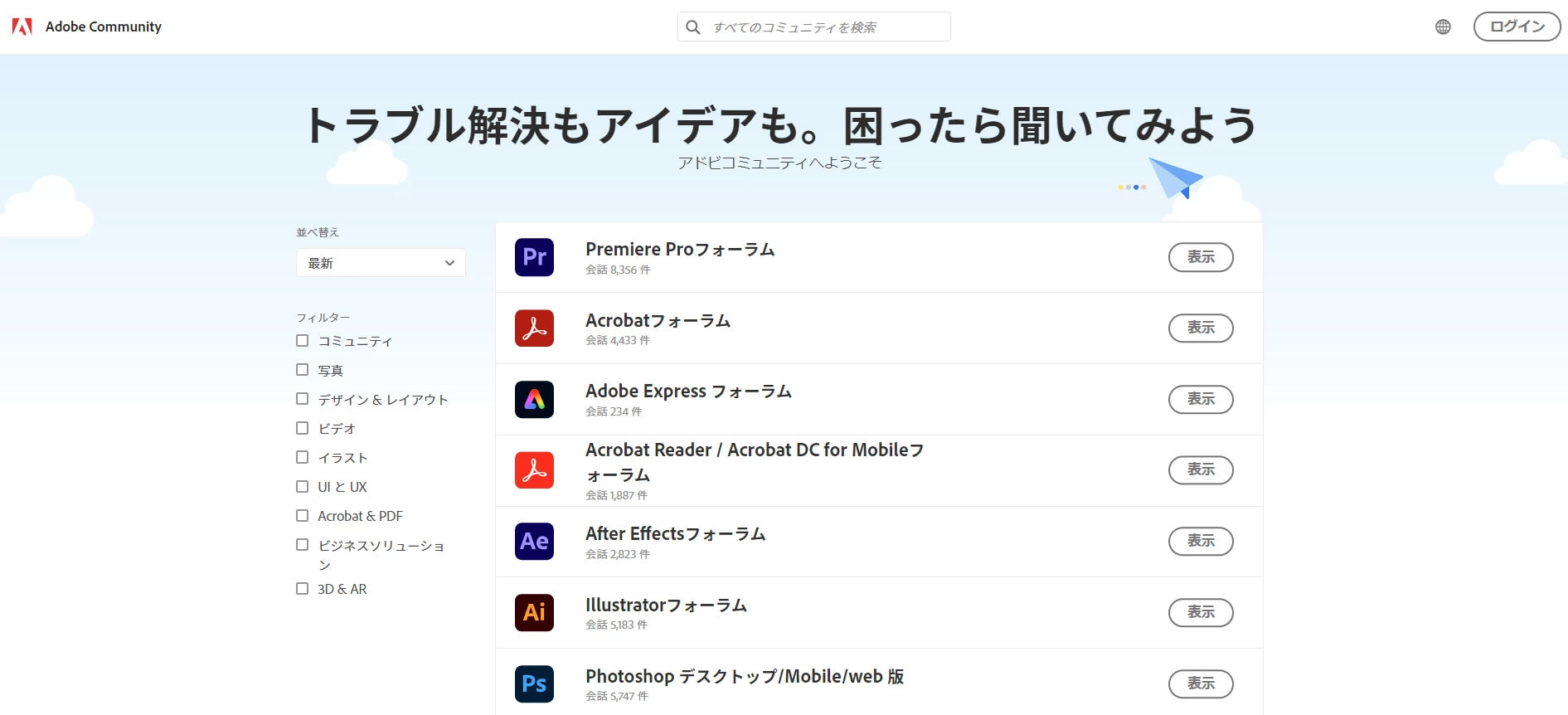Click the ログイン button
1568x715 pixels.
(1517, 27)
